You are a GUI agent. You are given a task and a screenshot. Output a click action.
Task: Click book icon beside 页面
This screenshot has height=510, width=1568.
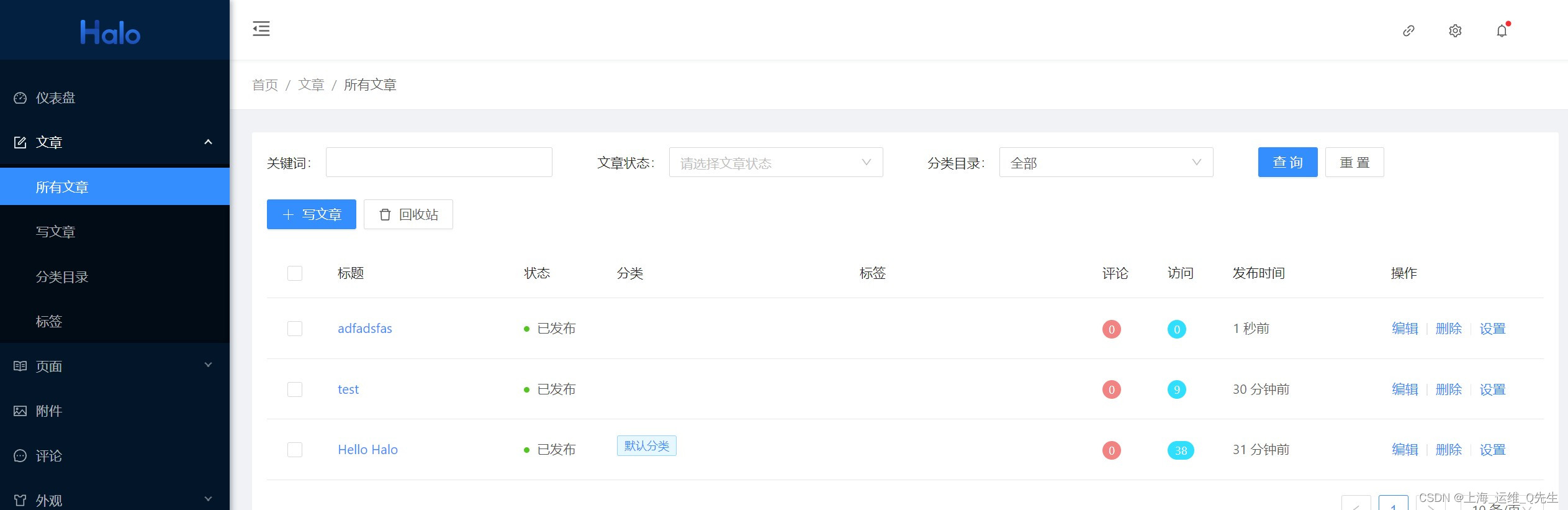click(x=20, y=366)
